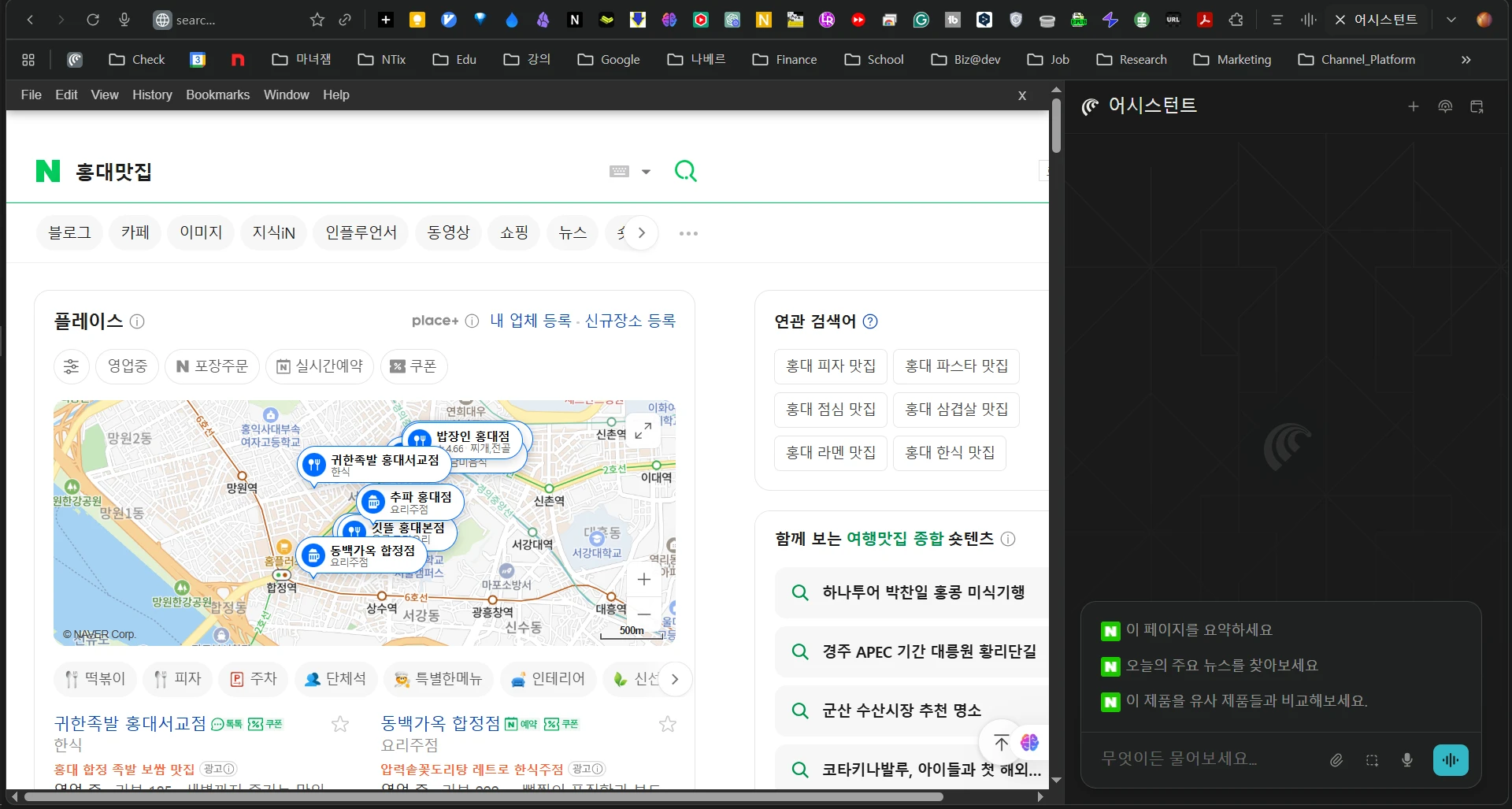Image resolution: width=1512 pixels, height=809 pixels.
Task: Favorite 귀한족발 홍대서교점 with star
Action: (x=339, y=724)
